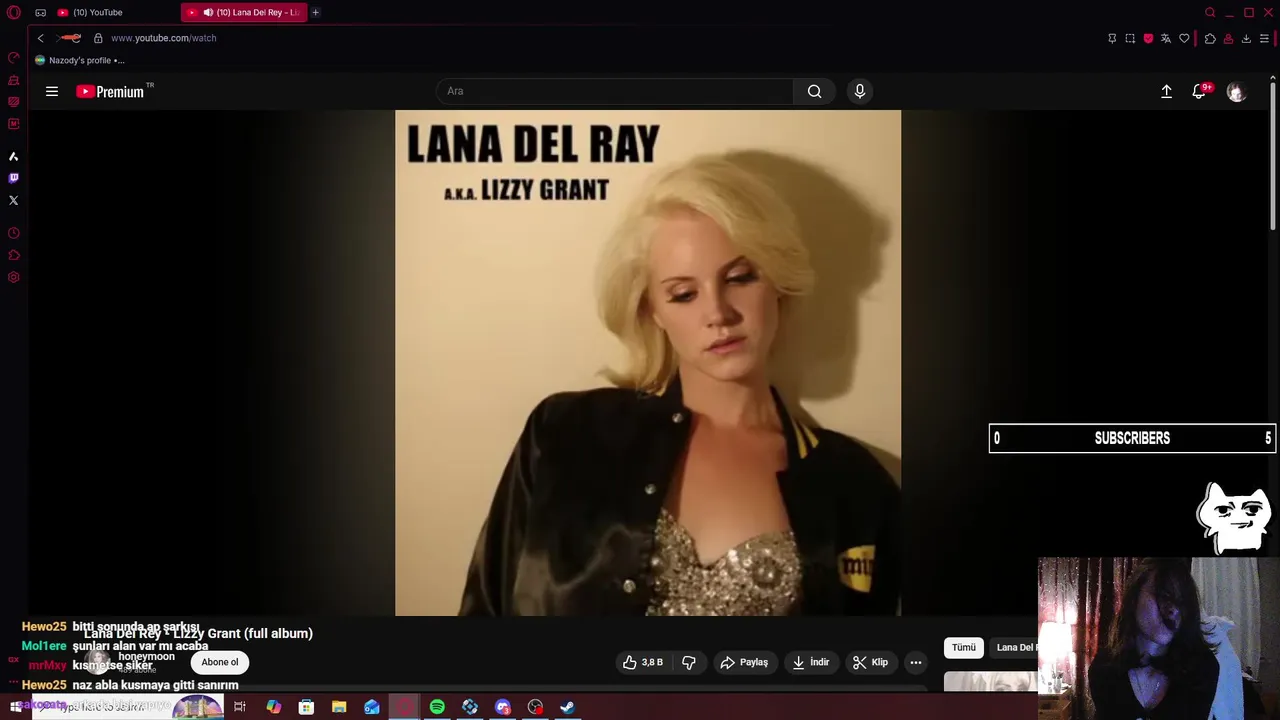The image size is (1280, 720).
Task: Open the three-dot more actions menu
Action: click(x=915, y=662)
